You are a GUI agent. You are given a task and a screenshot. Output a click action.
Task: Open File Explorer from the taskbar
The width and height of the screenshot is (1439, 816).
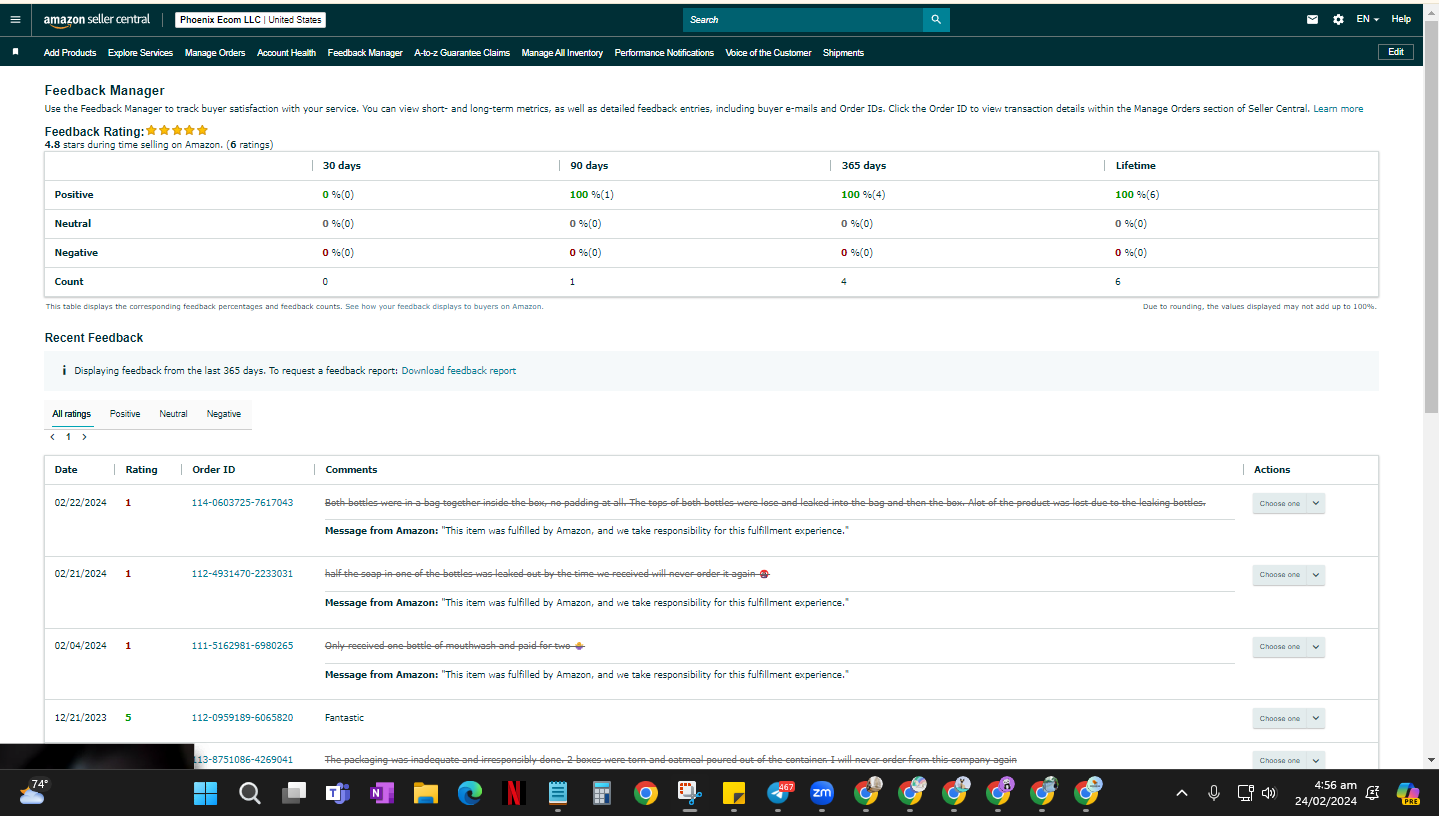[426, 794]
